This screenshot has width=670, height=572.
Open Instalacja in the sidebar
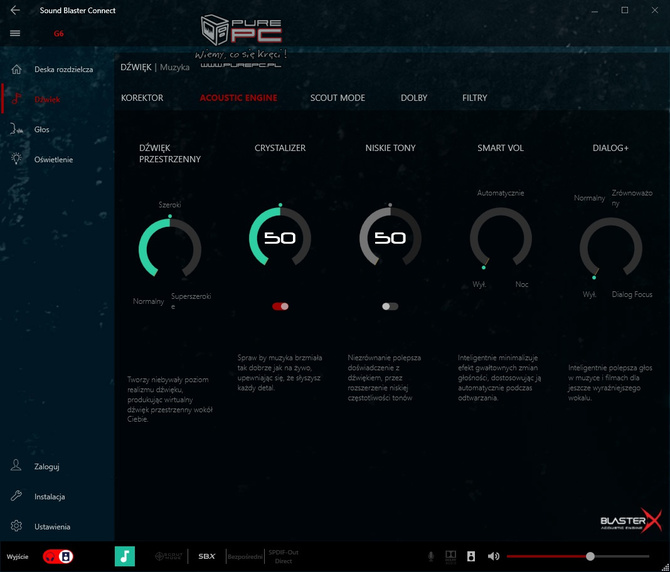50,496
